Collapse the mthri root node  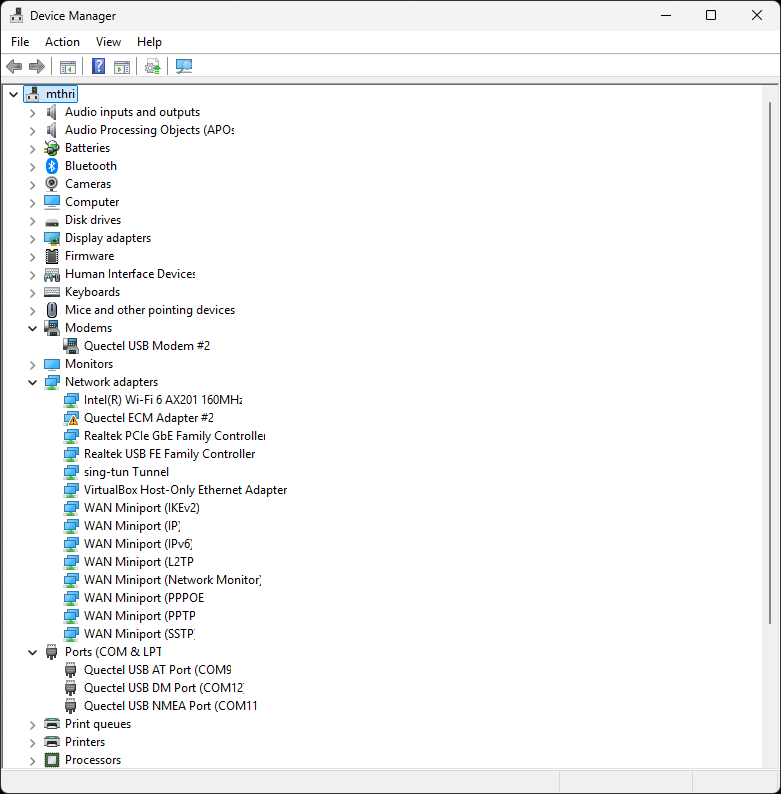click(x=14, y=94)
